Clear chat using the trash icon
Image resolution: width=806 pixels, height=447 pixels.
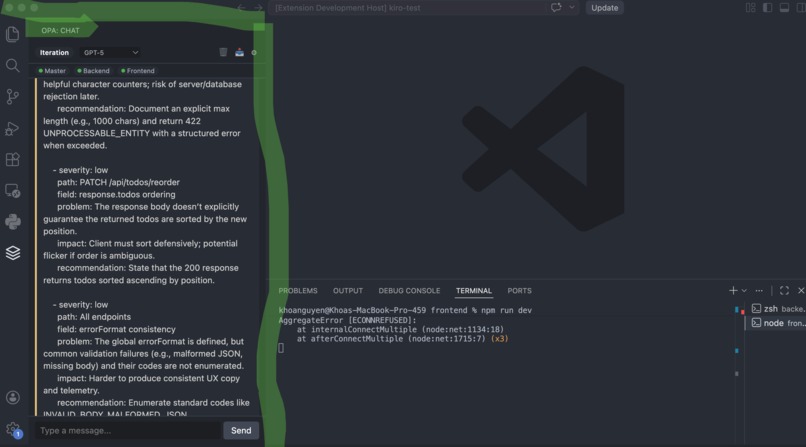tap(223, 52)
